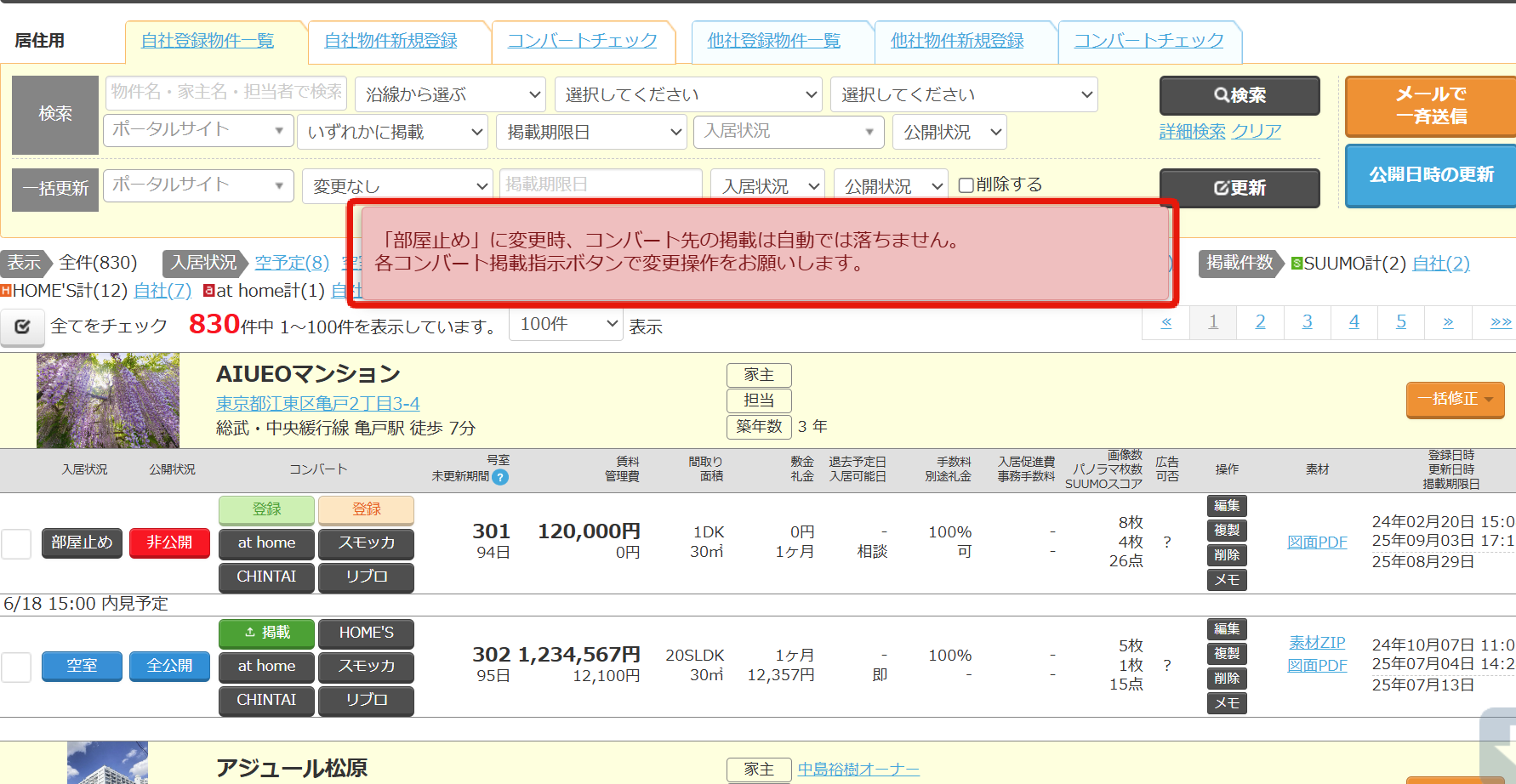Click the magnifier 検索 search button

1240,95
